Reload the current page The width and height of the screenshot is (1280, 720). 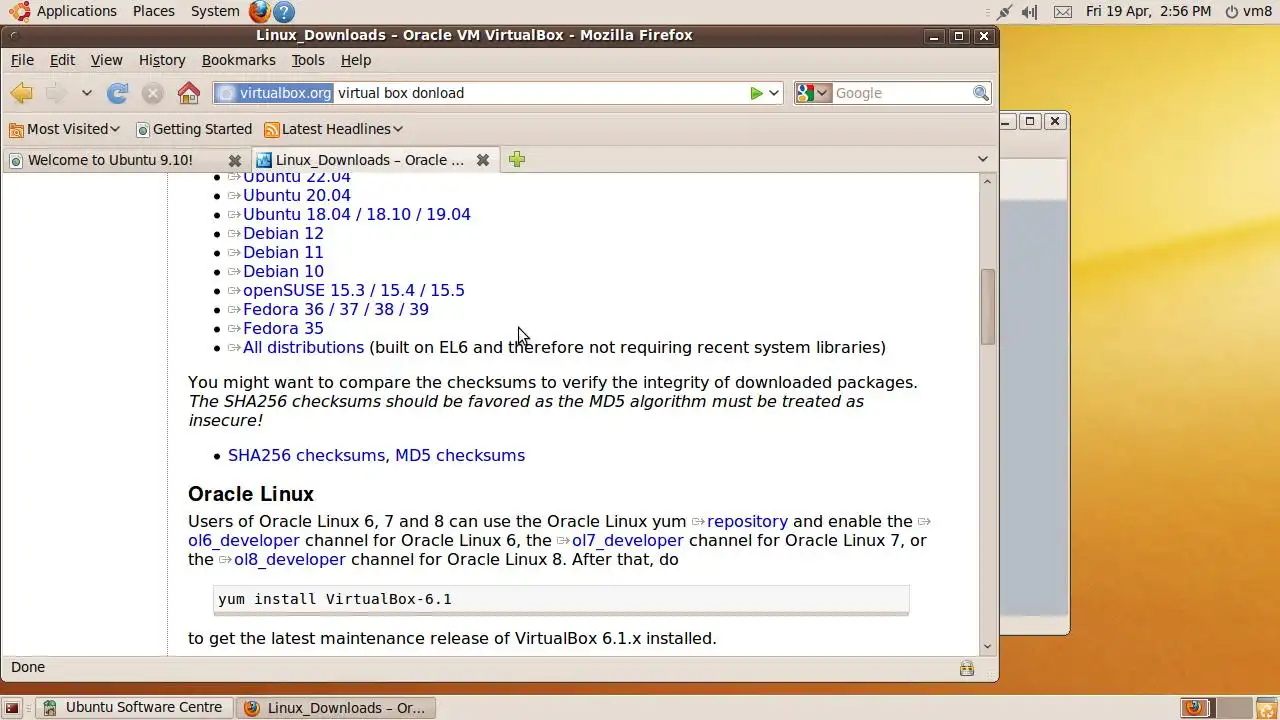pyautogui.click(x=117, y=93)
